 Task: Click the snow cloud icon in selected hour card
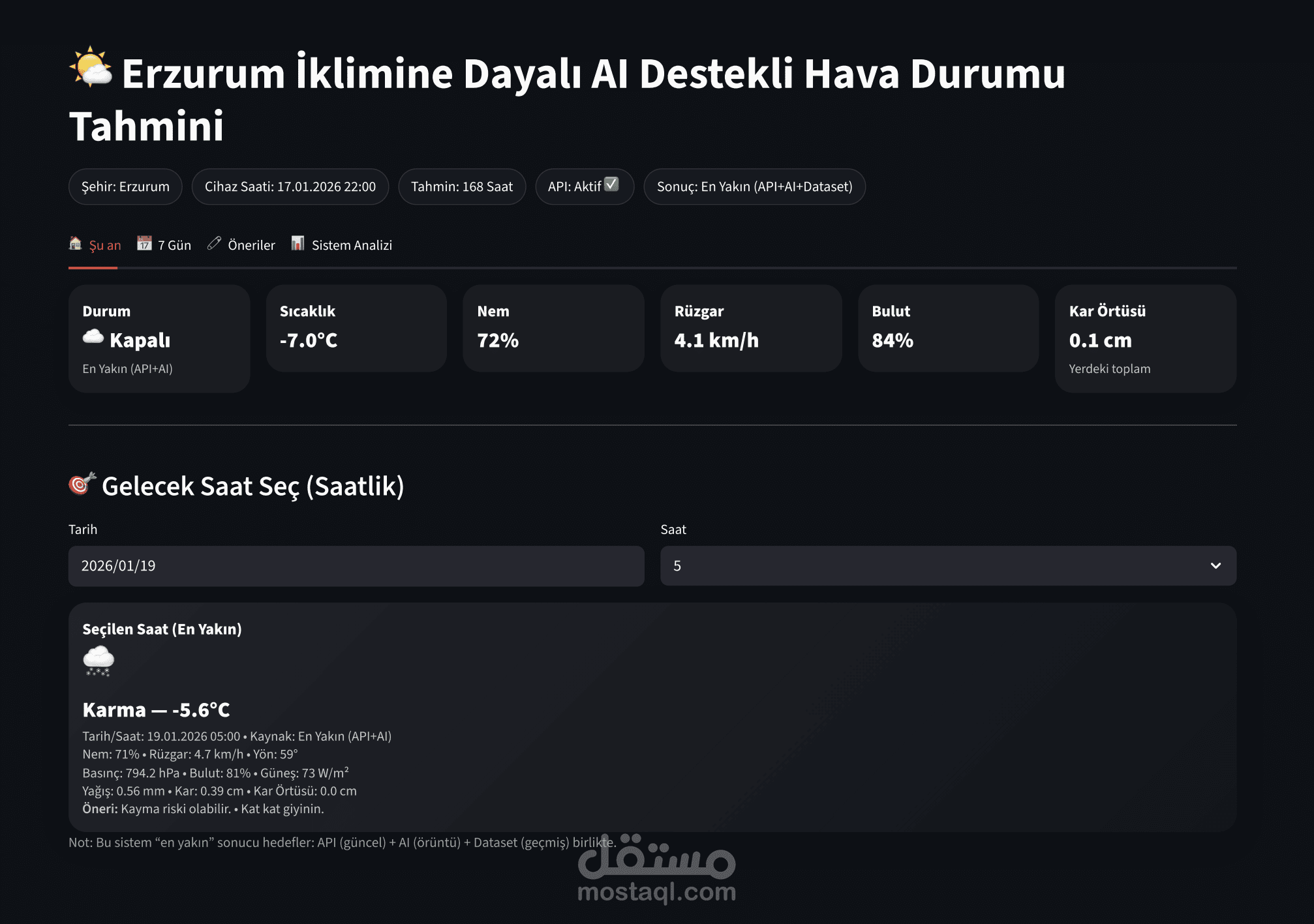tap(99, 661)
